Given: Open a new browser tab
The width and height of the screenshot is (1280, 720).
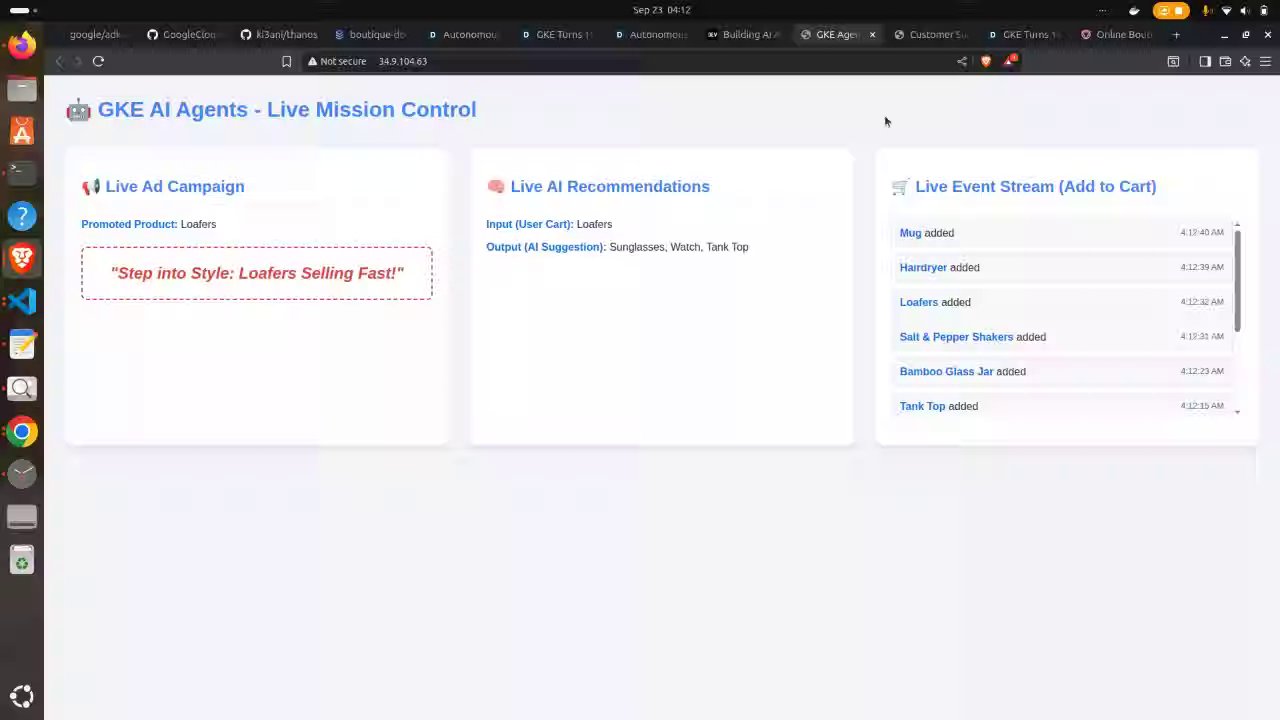Looking at the screenshot, I should pyautogui.click(x=1176, y=34).
